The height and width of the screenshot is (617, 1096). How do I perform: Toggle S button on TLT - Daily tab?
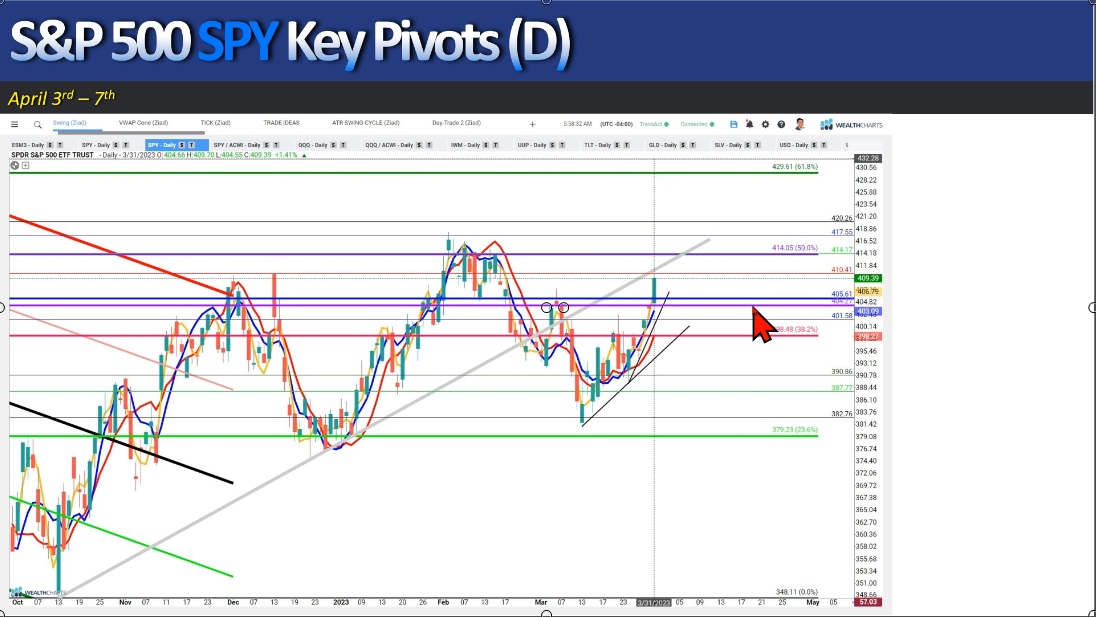pyautogui.click(x=617, y=145)
